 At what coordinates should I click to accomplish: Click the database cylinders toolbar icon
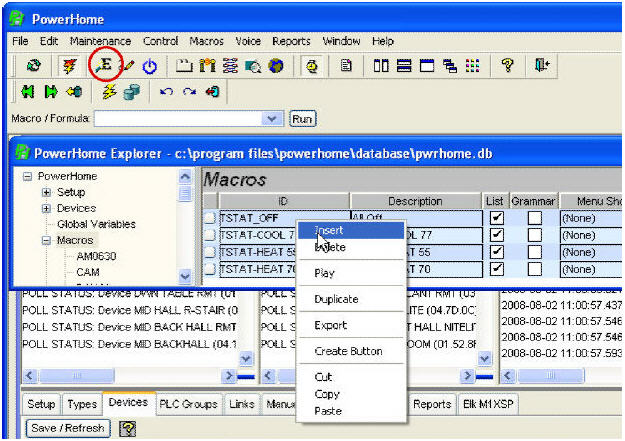click(x=132, y=92)
